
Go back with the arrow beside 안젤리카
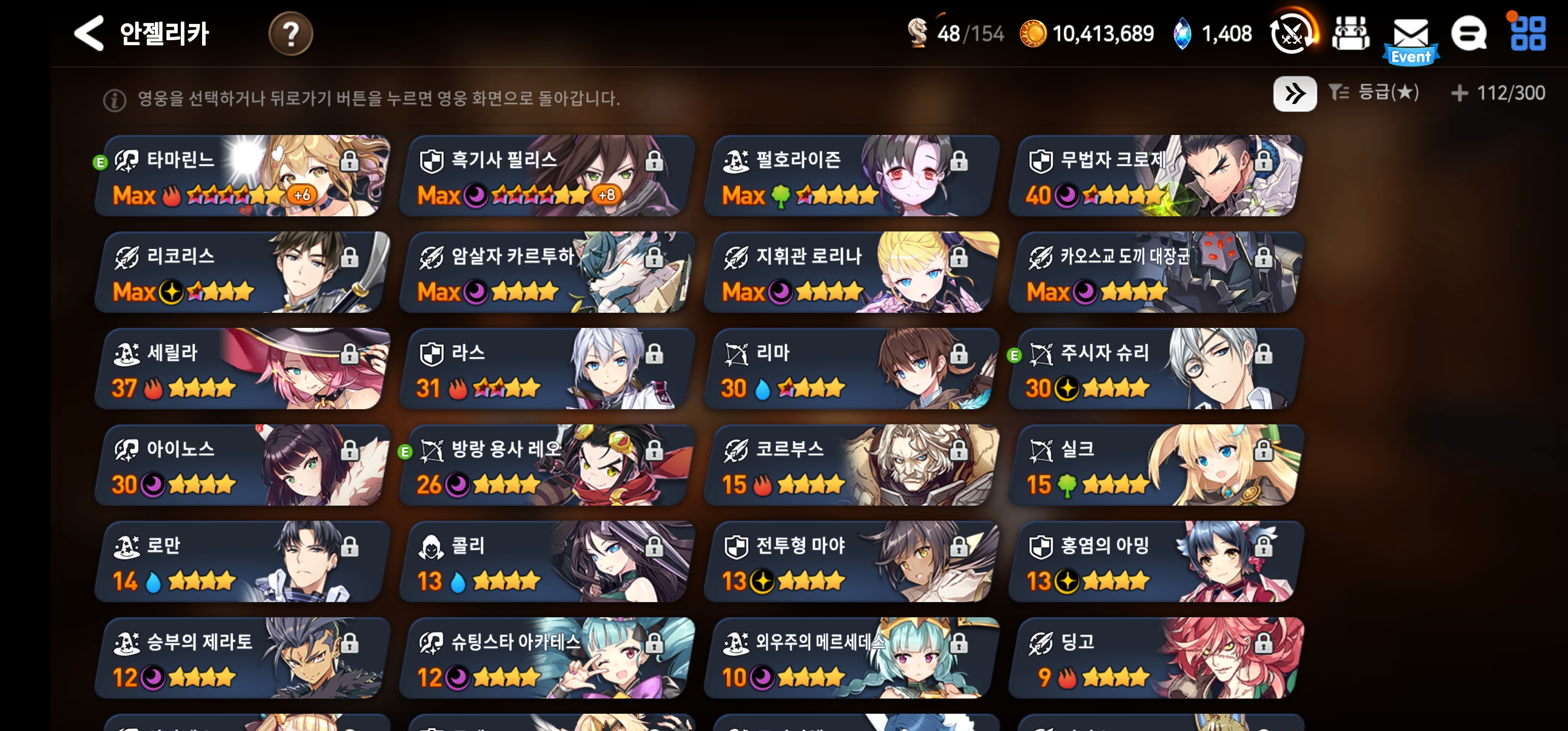tap(89, 33)
